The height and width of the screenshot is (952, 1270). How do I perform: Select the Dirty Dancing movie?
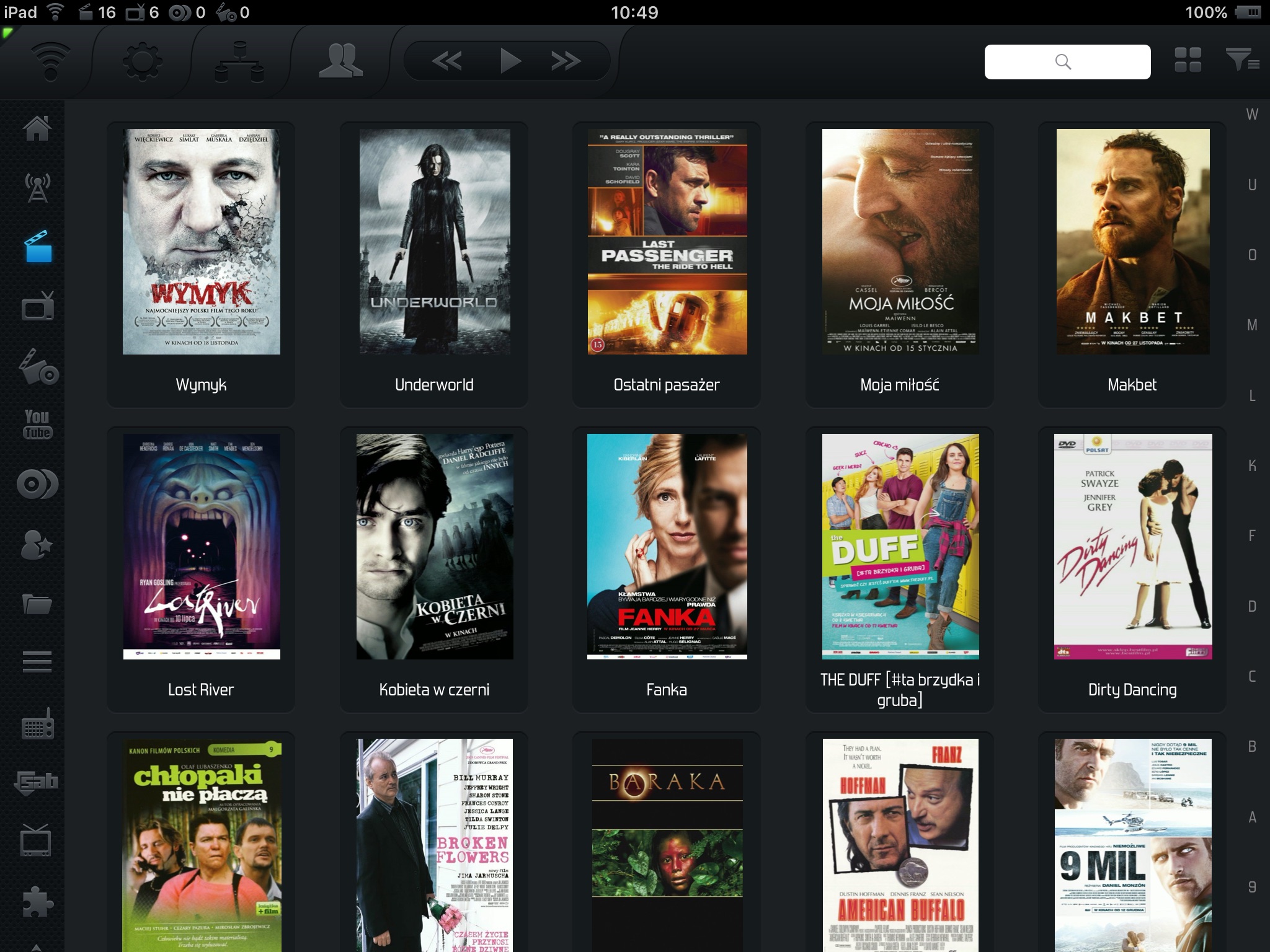coord(1132,547)
